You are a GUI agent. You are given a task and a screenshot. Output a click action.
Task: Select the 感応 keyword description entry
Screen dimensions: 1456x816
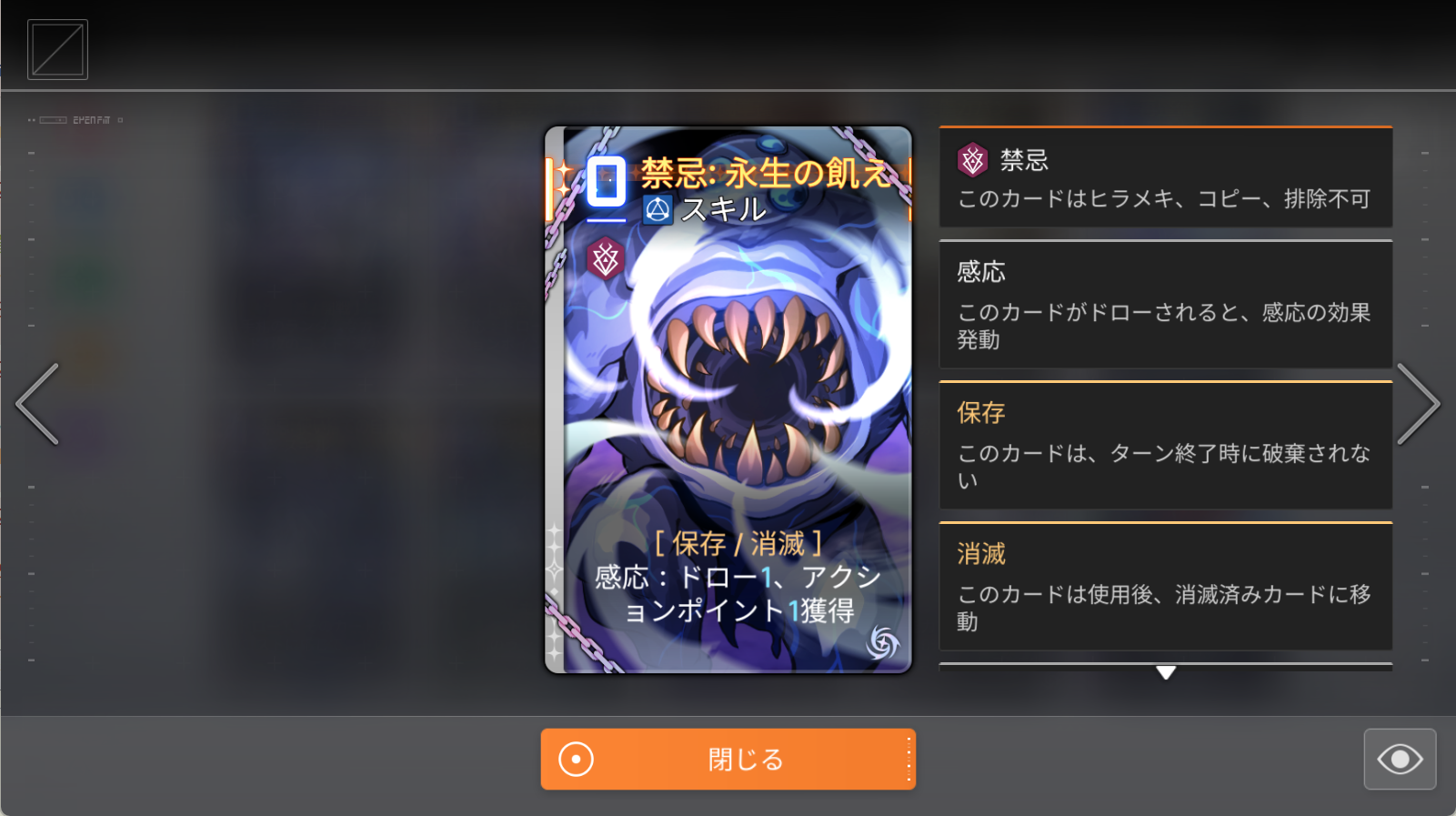1166,304
